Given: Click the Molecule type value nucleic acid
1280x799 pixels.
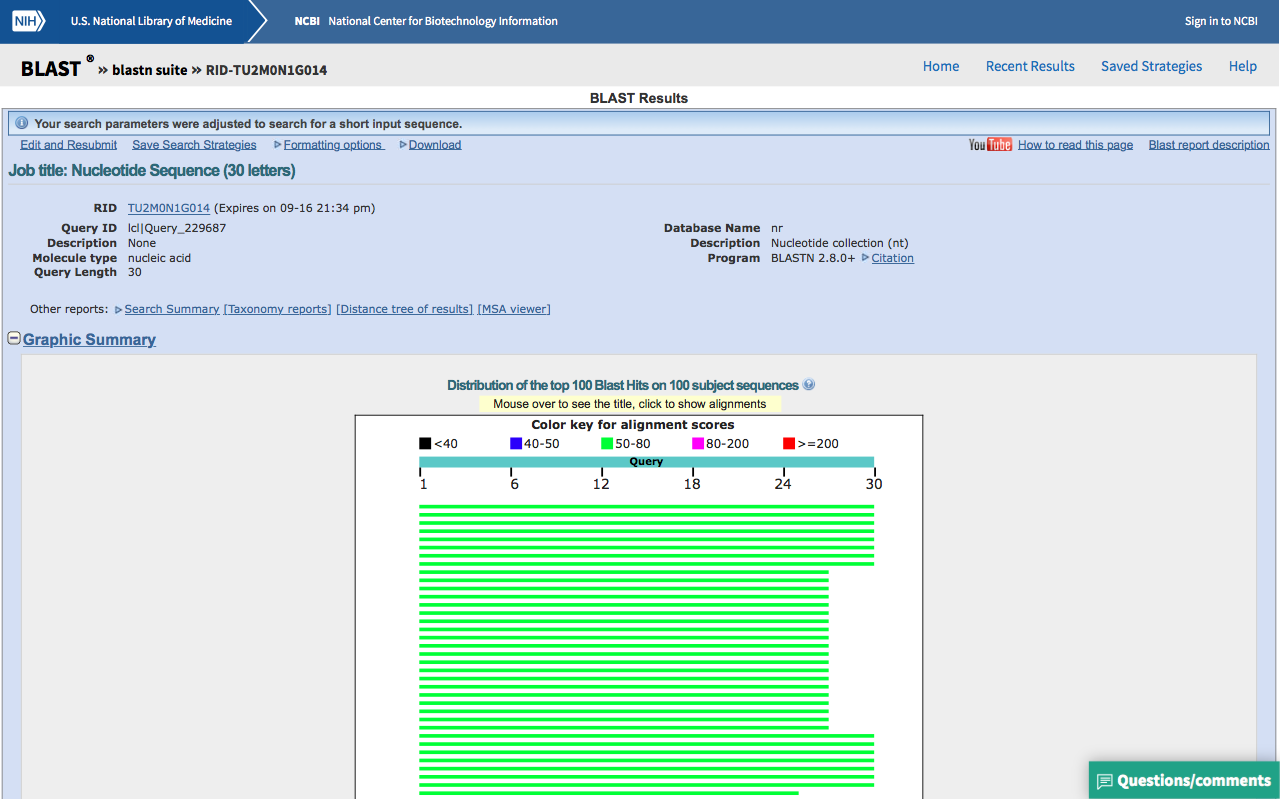Looking at the screenshot, I should pos(159,258).
